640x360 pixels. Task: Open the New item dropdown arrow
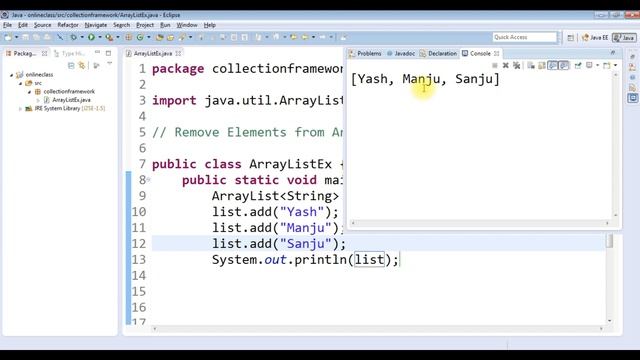click(16, 37)
